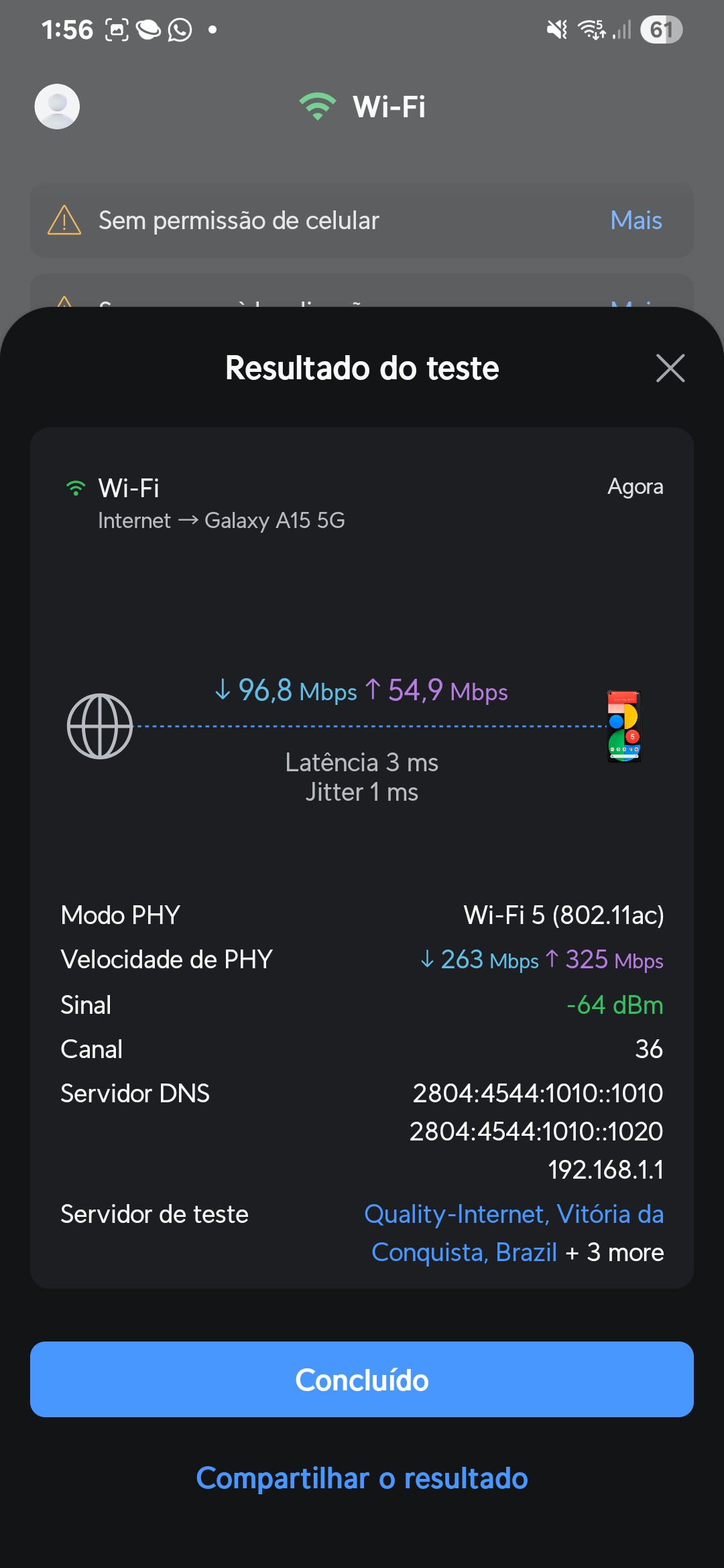
Task: Tap the Concluído button
Action: point(362,1379)
